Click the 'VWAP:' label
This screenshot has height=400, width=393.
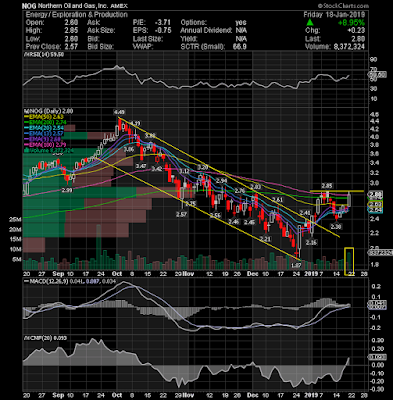(144, 47)
